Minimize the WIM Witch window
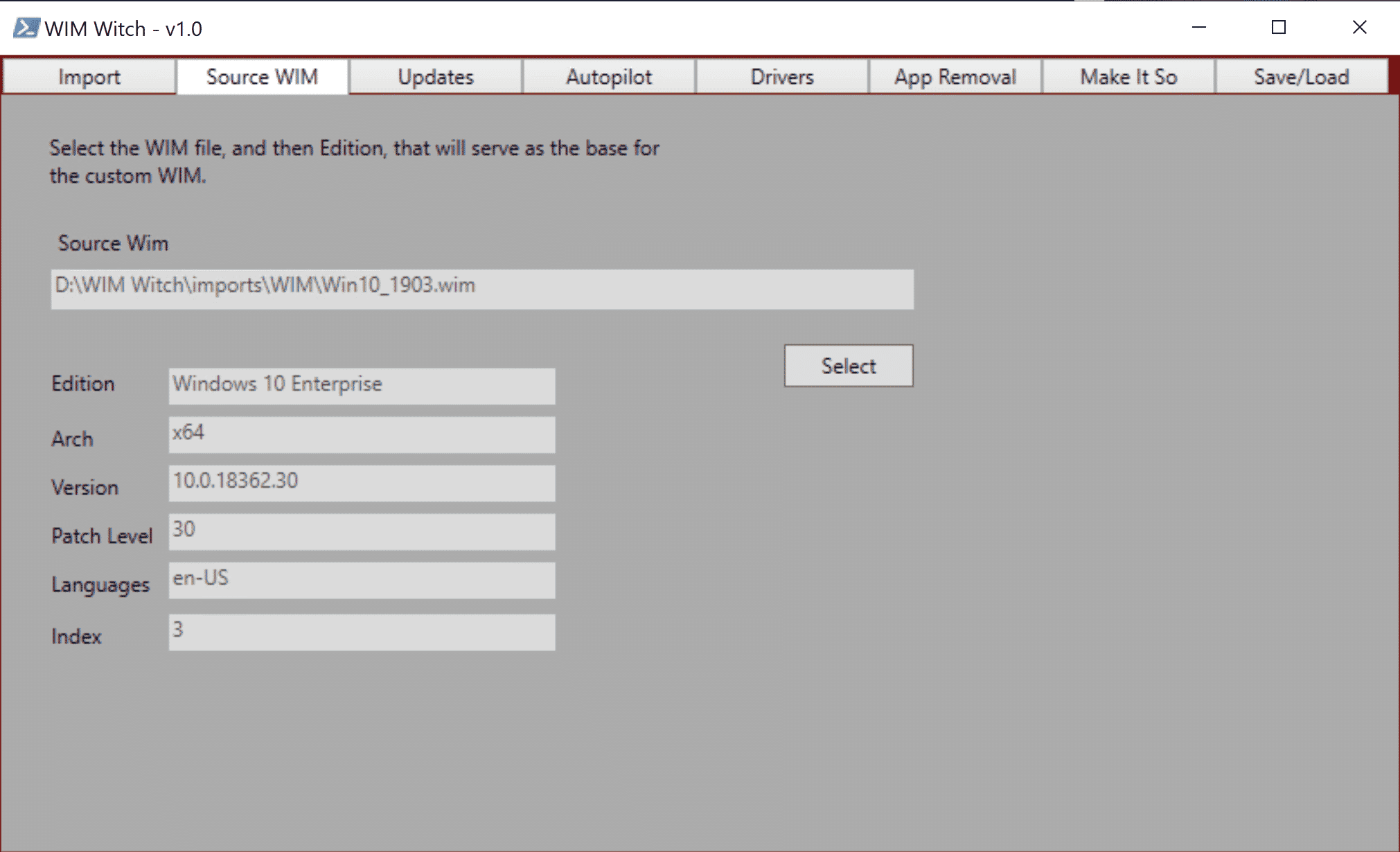The image size is (1400, 852). [x=1199, y=28]
